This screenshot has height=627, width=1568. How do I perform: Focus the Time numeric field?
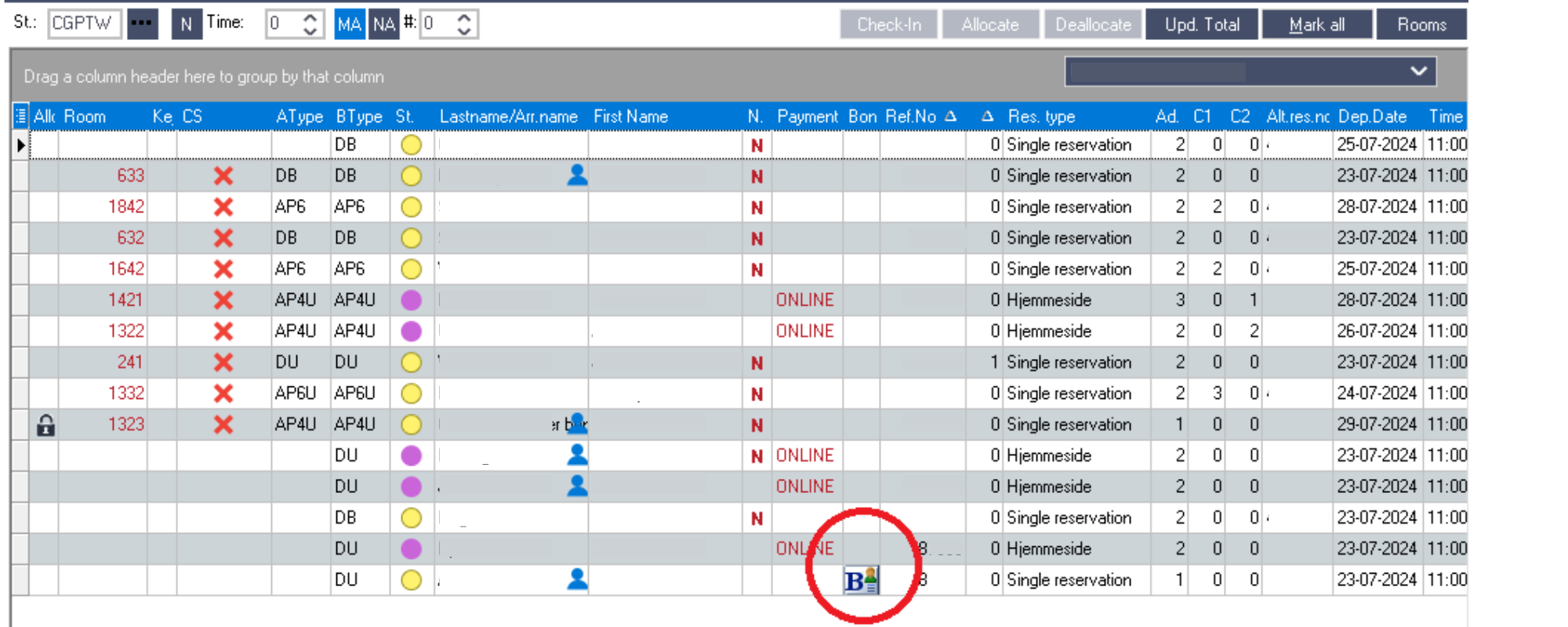coord(283,24)
